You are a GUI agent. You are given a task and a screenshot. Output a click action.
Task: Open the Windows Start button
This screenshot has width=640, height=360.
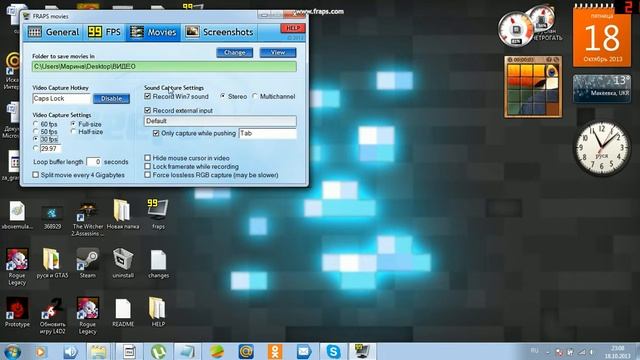tap(13, 351)
